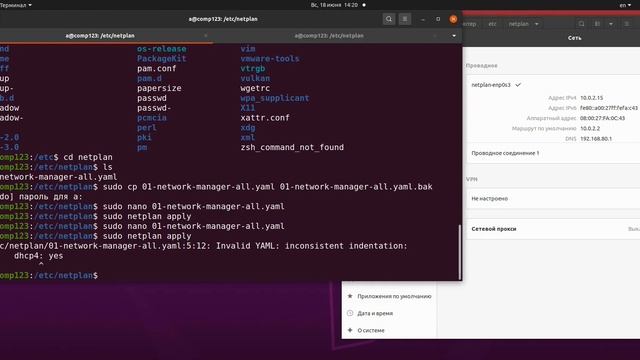Expand the dropdown arrow next to netplan path
640x360 pixels.
(x=537, y=24)
